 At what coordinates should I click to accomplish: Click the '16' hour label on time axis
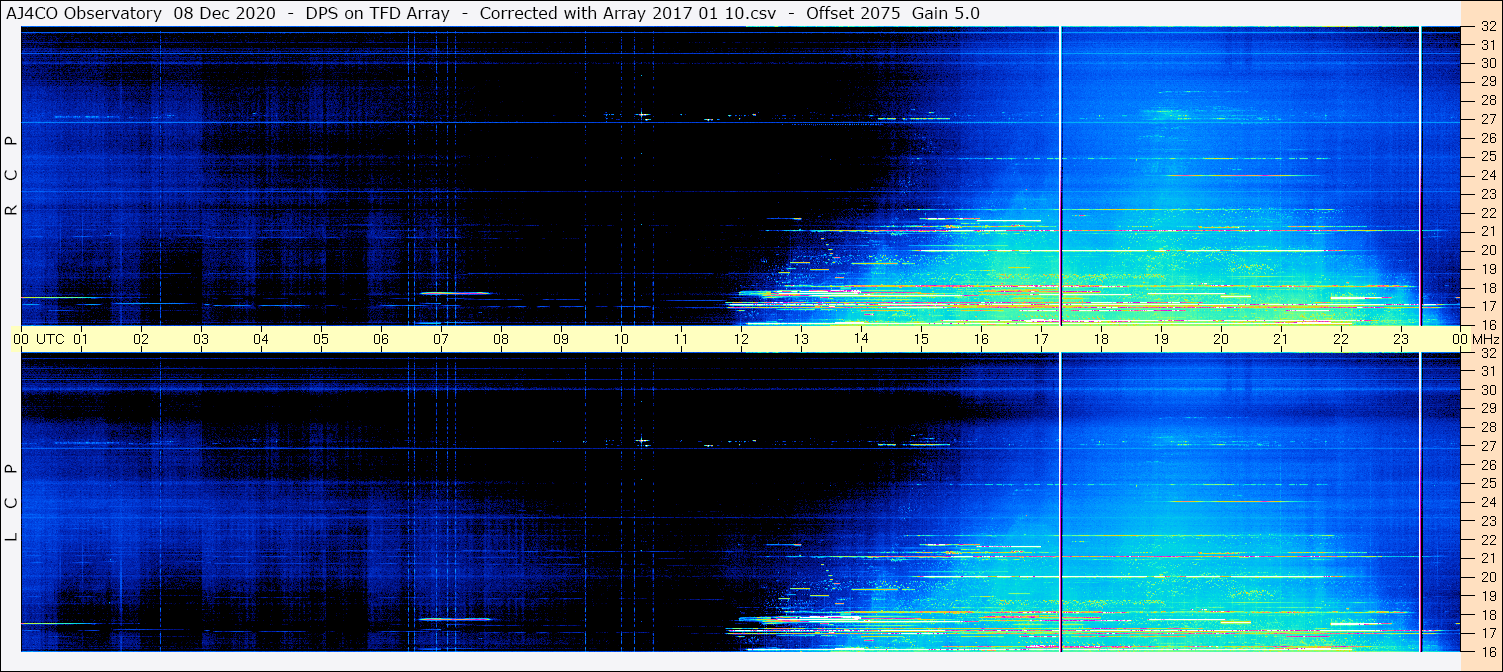(981, 339)
